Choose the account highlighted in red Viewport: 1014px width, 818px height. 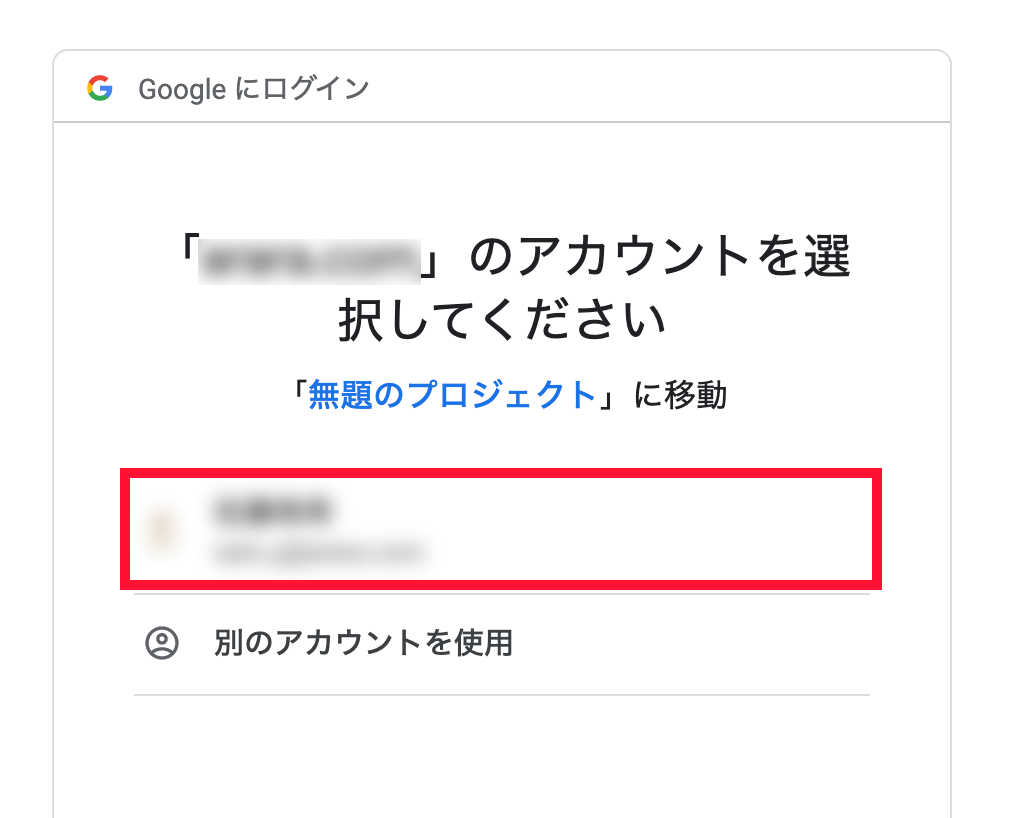tap(501, 529)
